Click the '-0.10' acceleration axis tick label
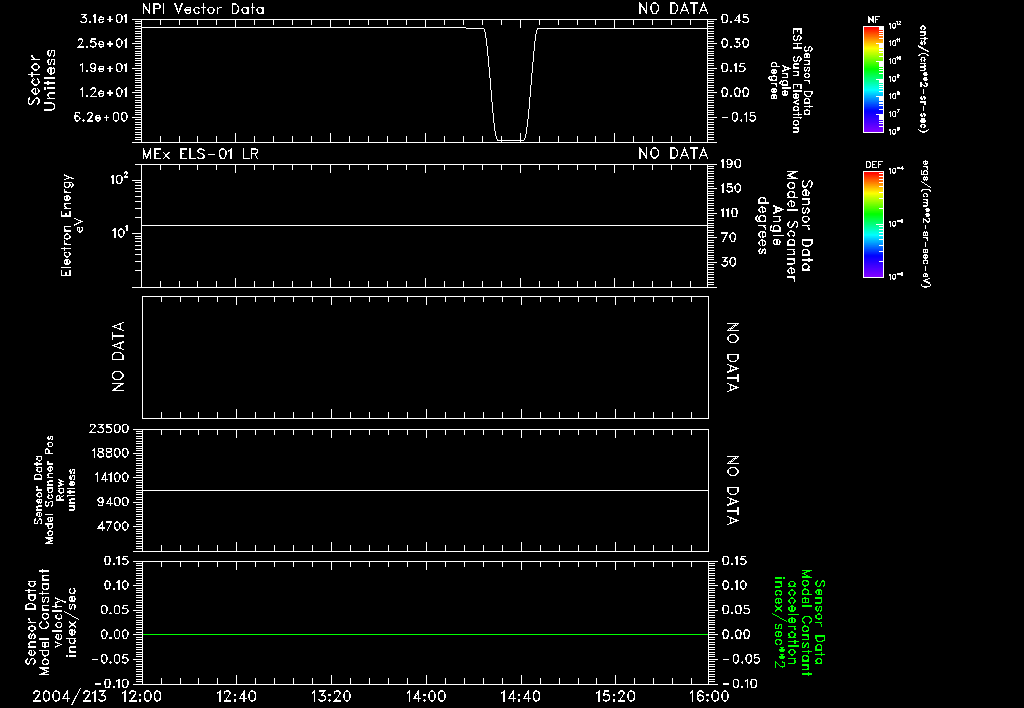The width and height of the screenshot is (1024, 708). point(739,684)
